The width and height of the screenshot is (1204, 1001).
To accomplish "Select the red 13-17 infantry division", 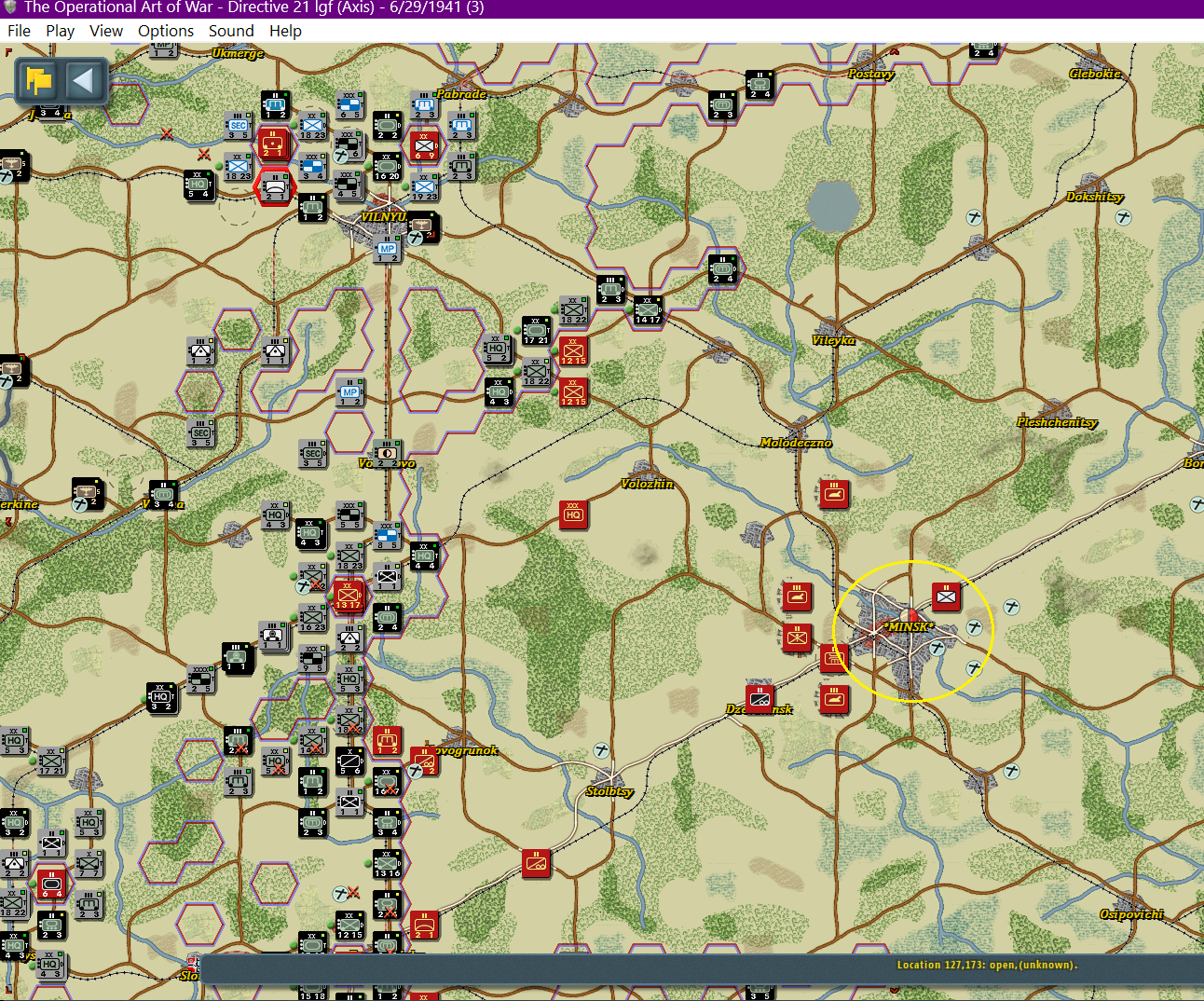I will pyautogui.click(x=349, y=596).
